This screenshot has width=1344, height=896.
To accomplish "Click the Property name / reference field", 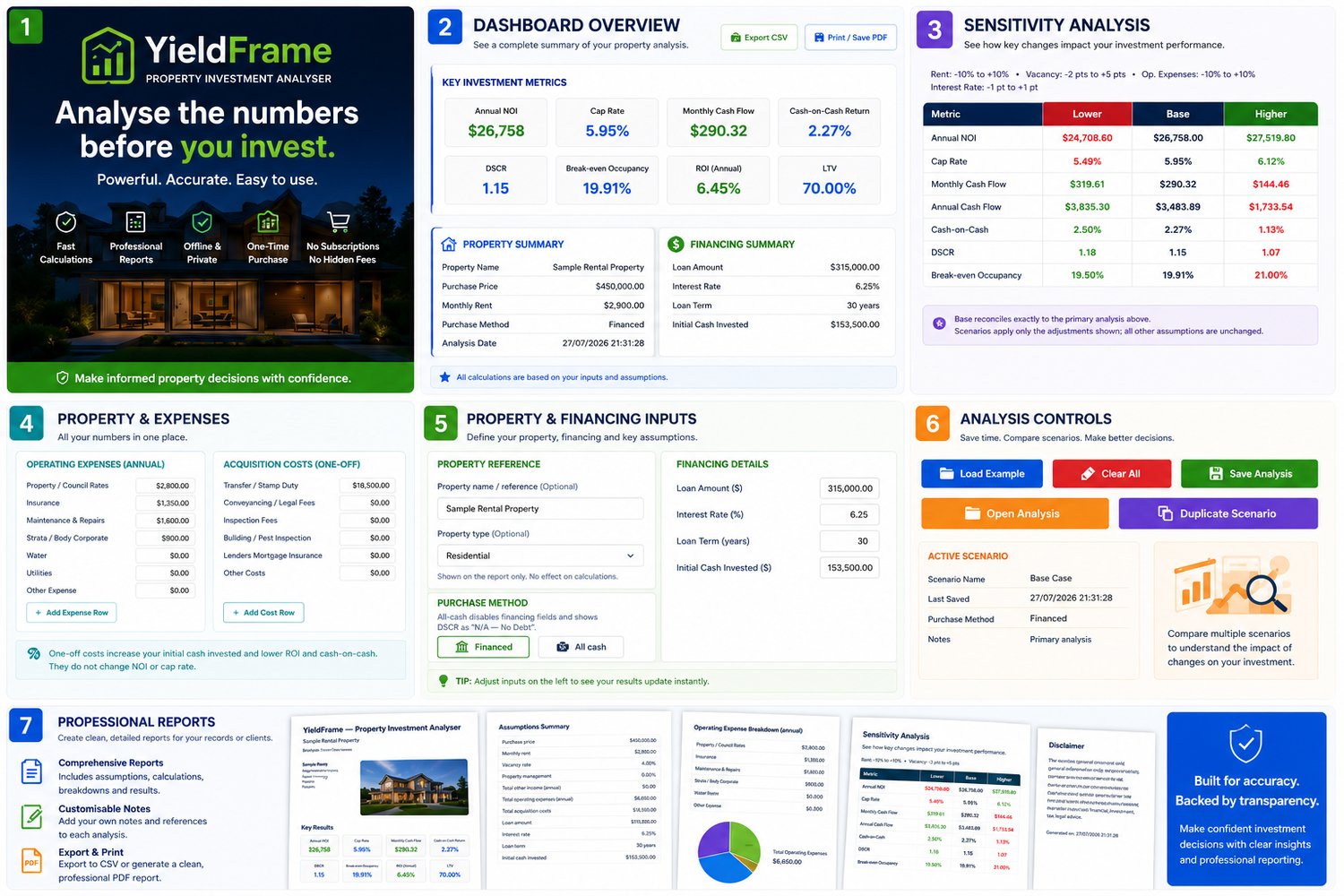I will pos(540,508).
